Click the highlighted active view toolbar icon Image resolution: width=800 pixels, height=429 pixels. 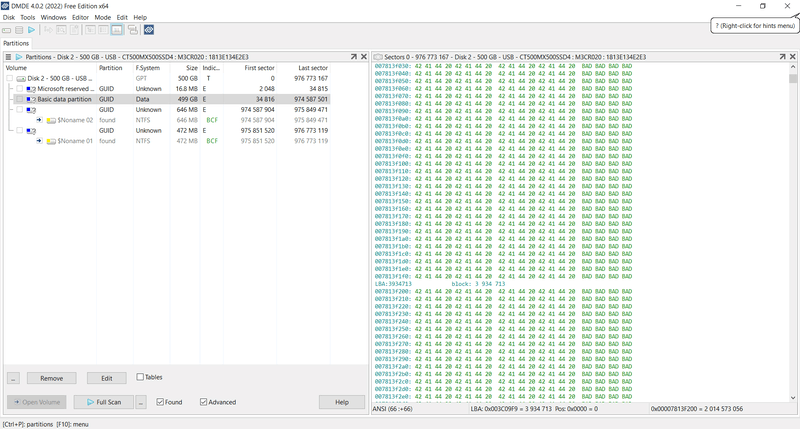[117, 30]
